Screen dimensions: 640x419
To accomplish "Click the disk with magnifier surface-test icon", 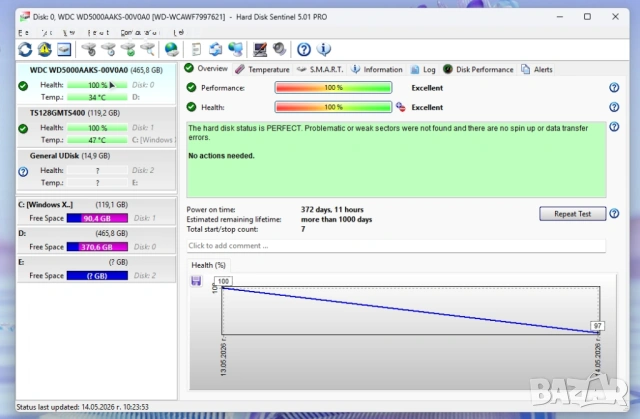I will 148,49.
